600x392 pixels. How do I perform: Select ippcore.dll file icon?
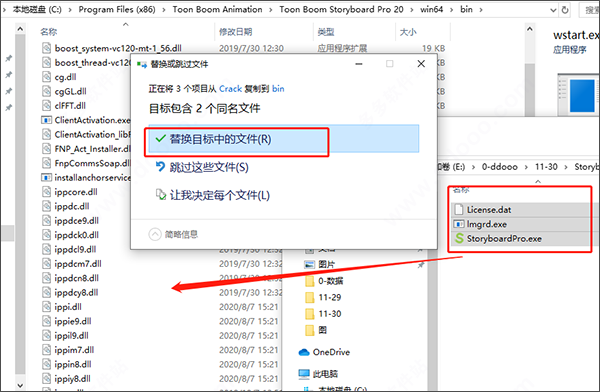pyautogui.click(x=46, y=192)
